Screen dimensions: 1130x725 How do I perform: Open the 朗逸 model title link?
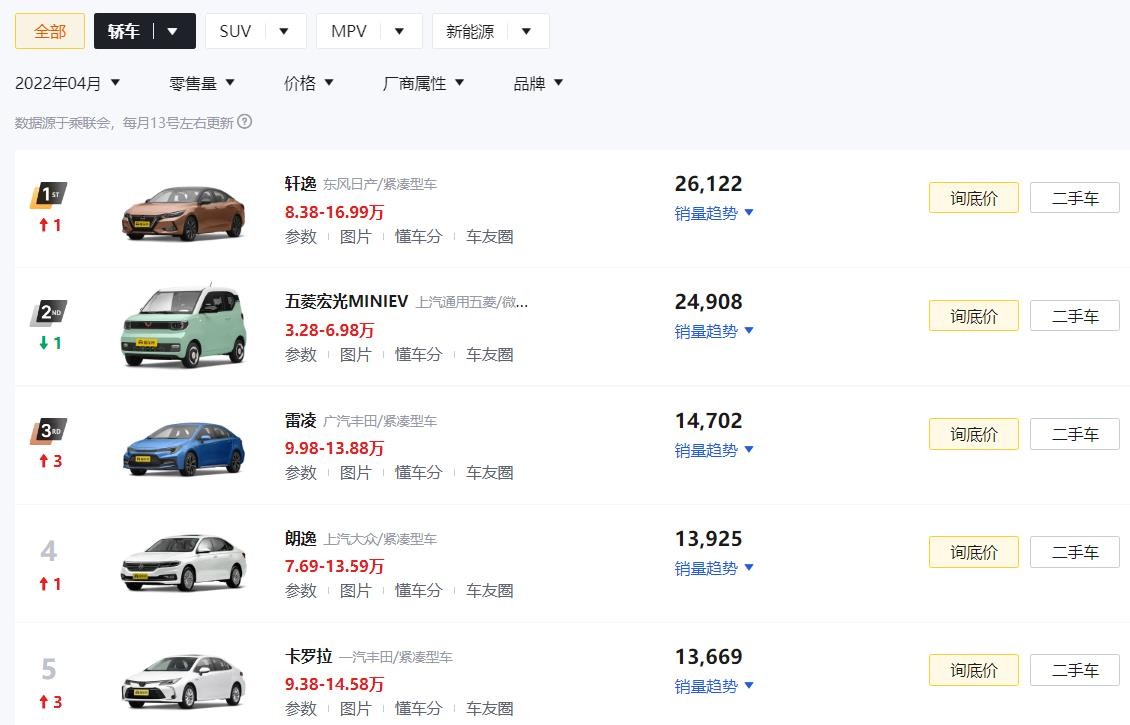click(x=301, y=538)
